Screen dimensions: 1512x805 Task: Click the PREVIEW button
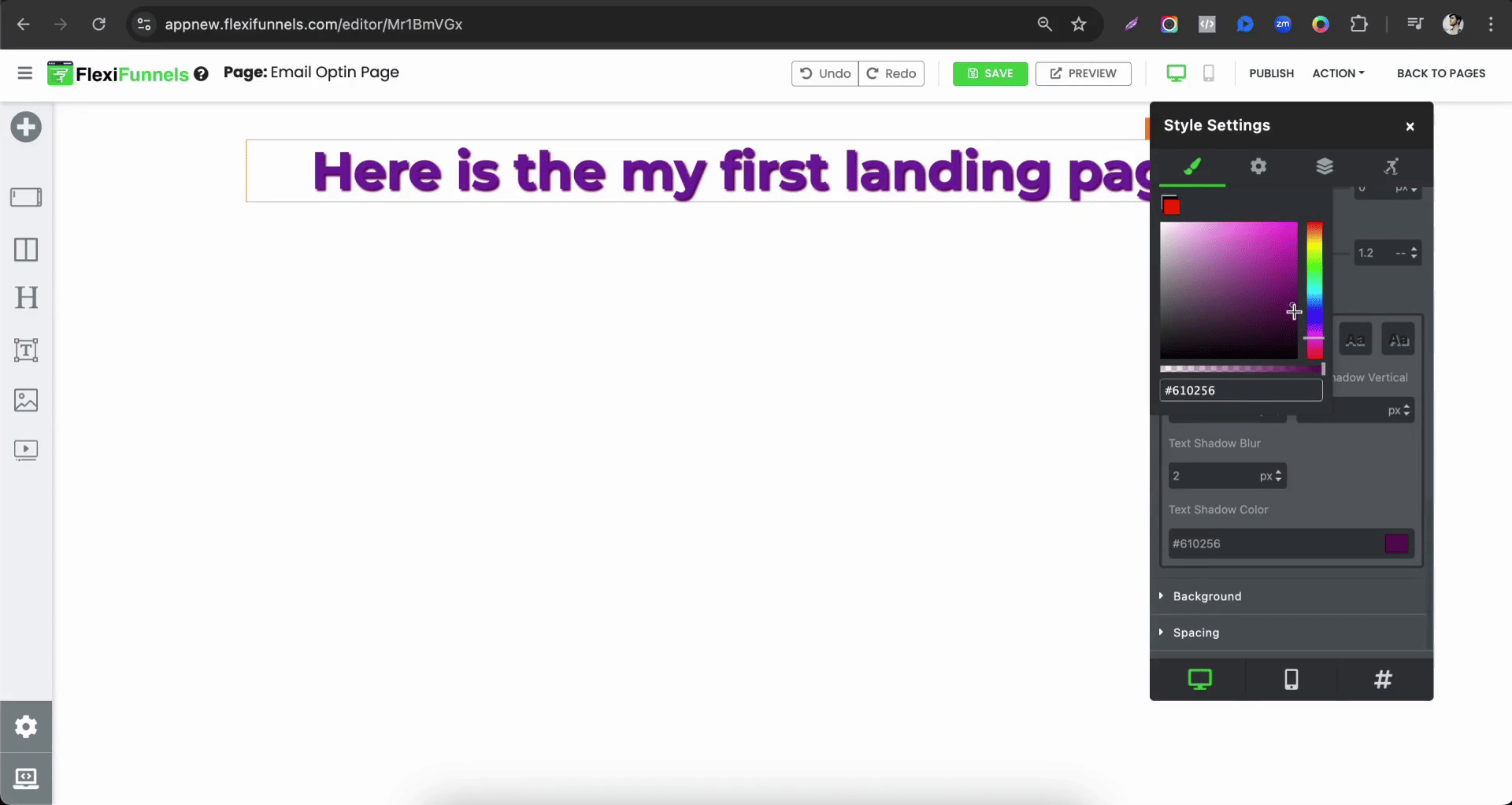click(x=1083, y=73)
